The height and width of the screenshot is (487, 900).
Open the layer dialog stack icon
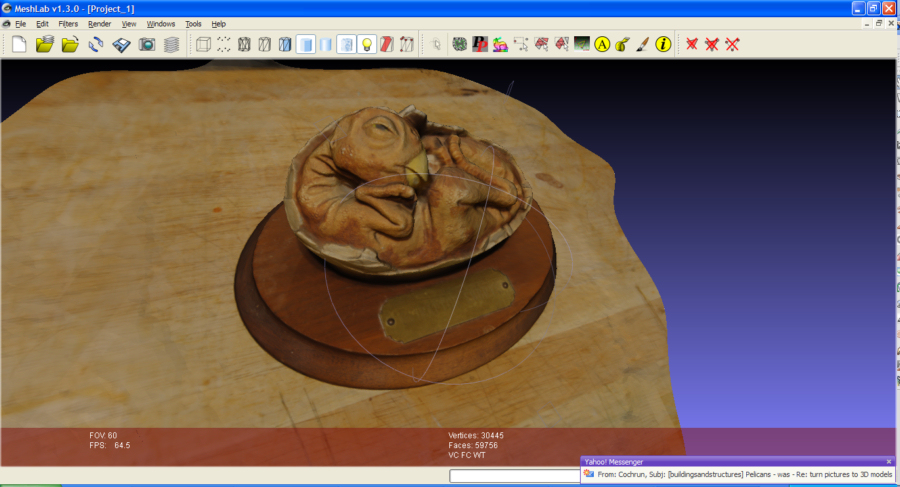(x=172, y=44)
